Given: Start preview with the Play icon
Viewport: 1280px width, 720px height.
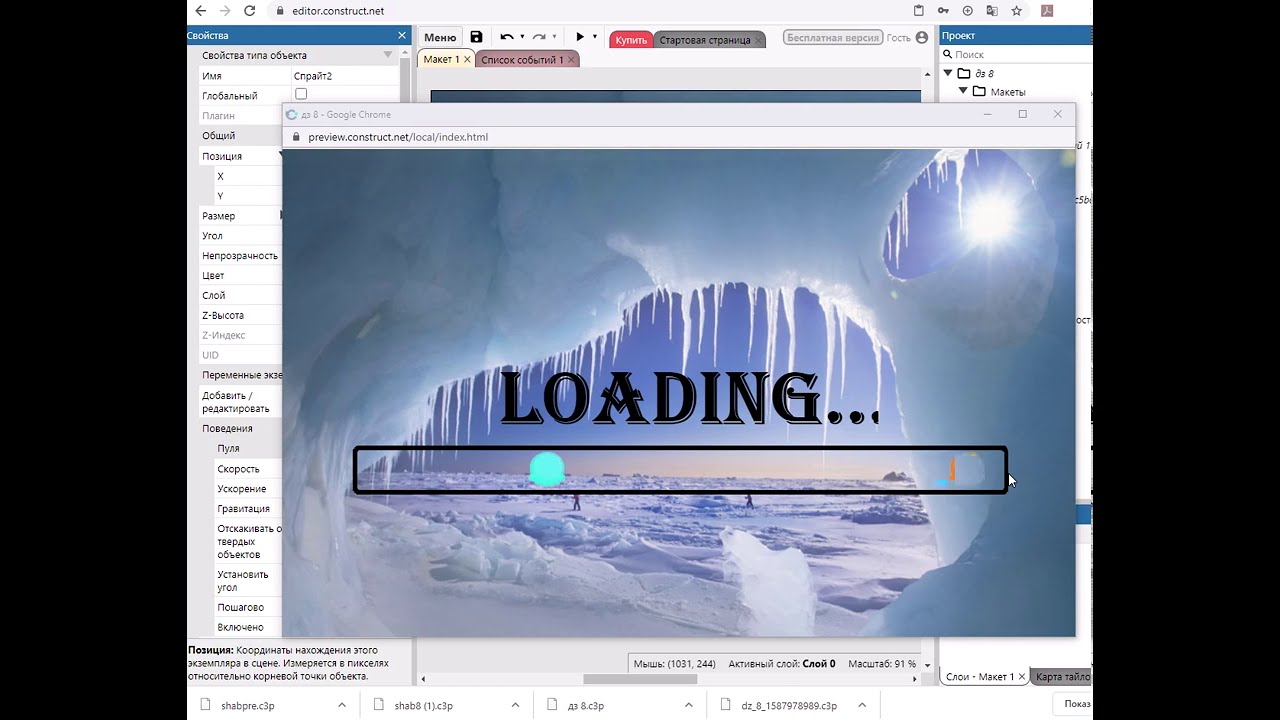Looking at the screenshot, I should pos(580,37).
